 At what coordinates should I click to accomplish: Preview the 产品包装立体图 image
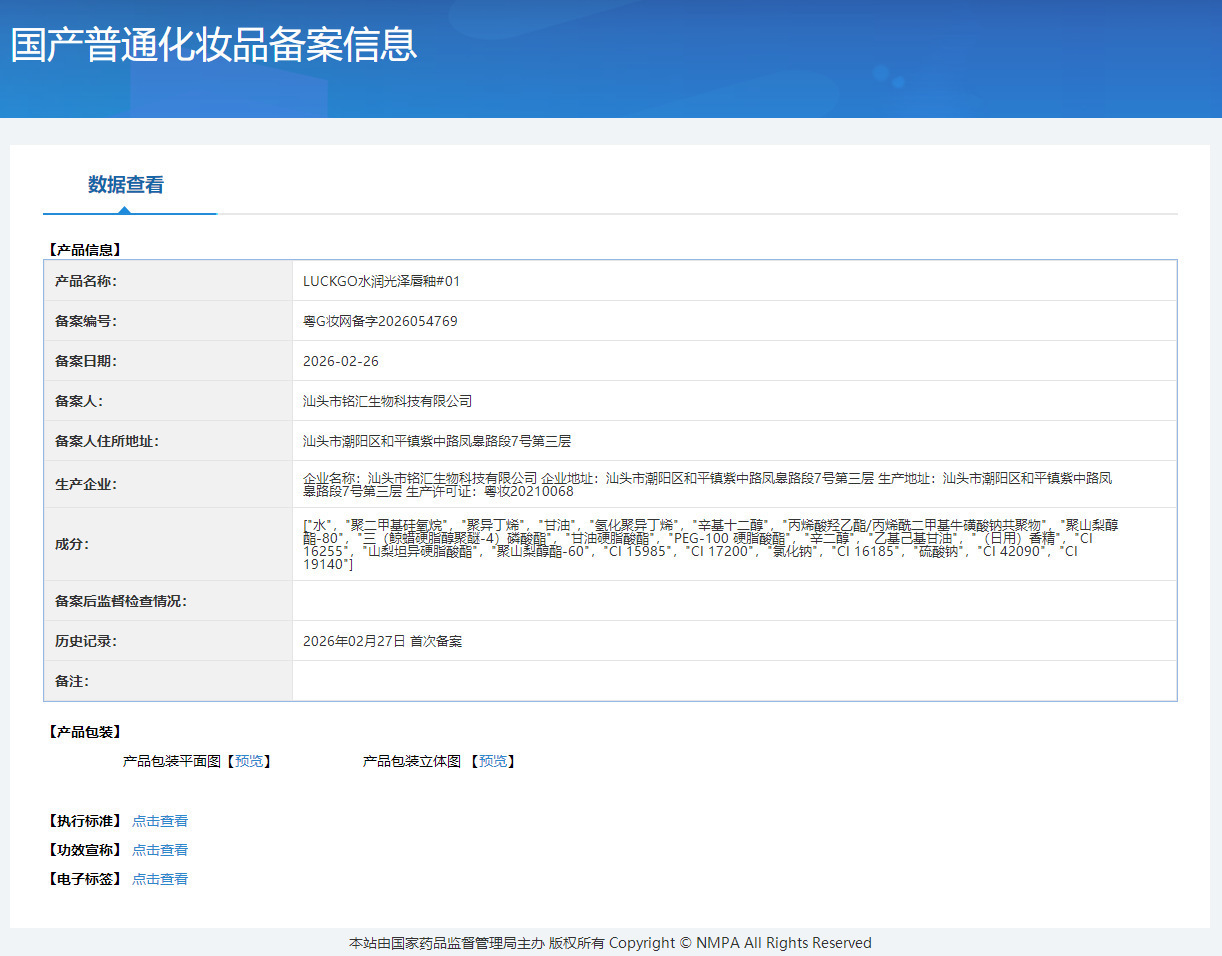pos(493,761)
